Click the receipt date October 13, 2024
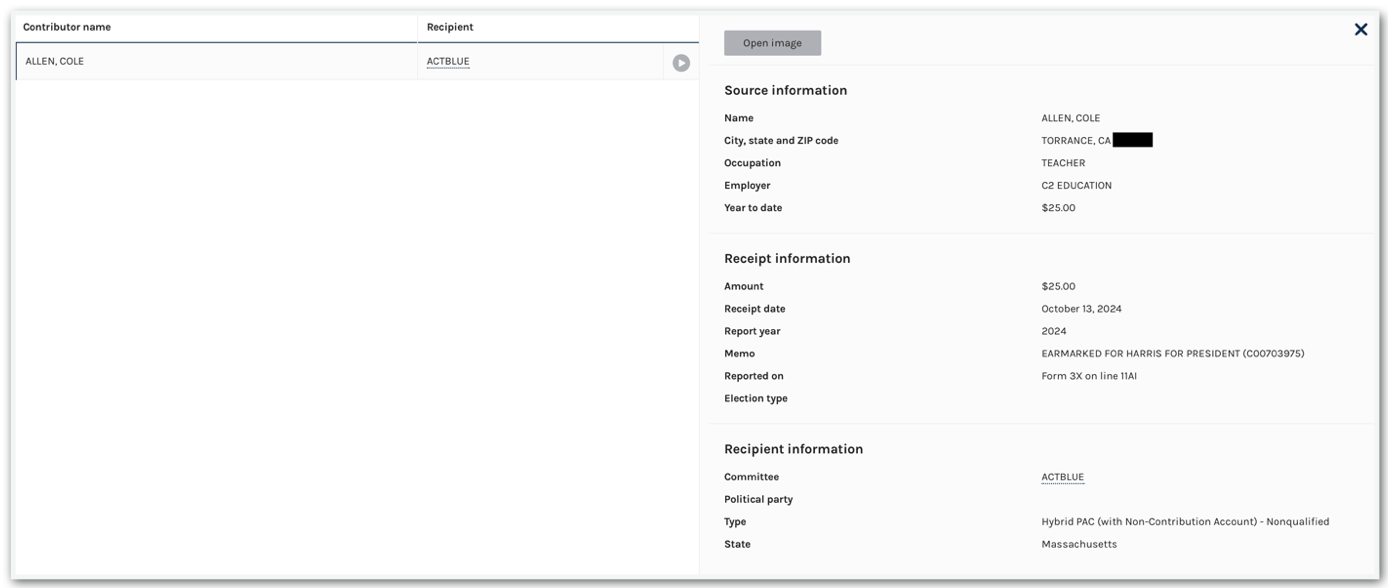1388x588 pixels. pos(1081,309)
